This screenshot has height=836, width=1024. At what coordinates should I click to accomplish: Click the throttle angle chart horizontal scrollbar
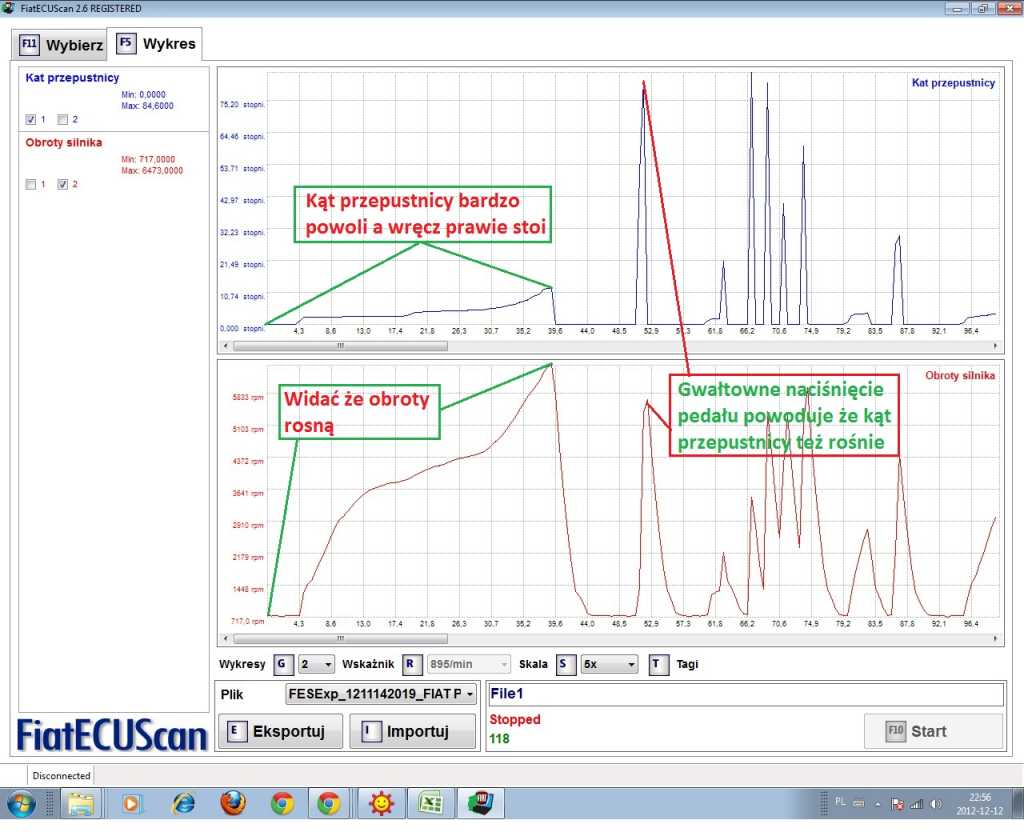click(x=340, y=346)
